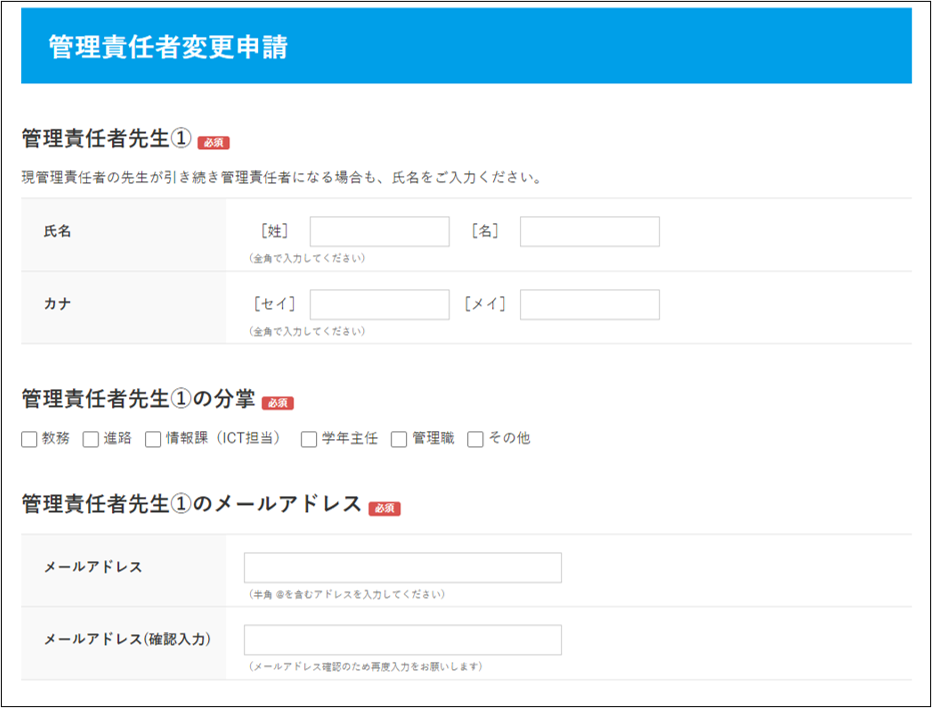Click the 管理責任者先生①のメールアドレス heading

point(191,504)
